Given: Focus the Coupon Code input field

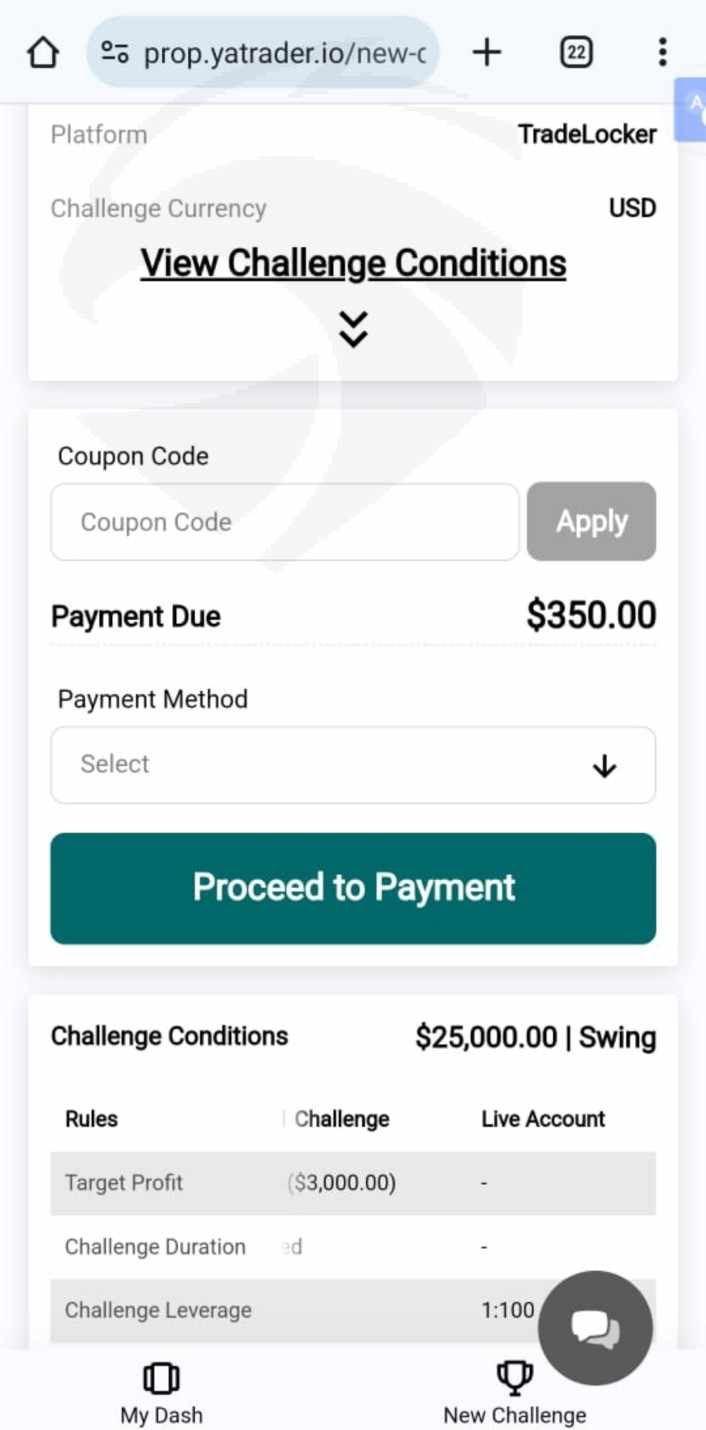Looking at the screenshot, I should click(x=284, y=522).
